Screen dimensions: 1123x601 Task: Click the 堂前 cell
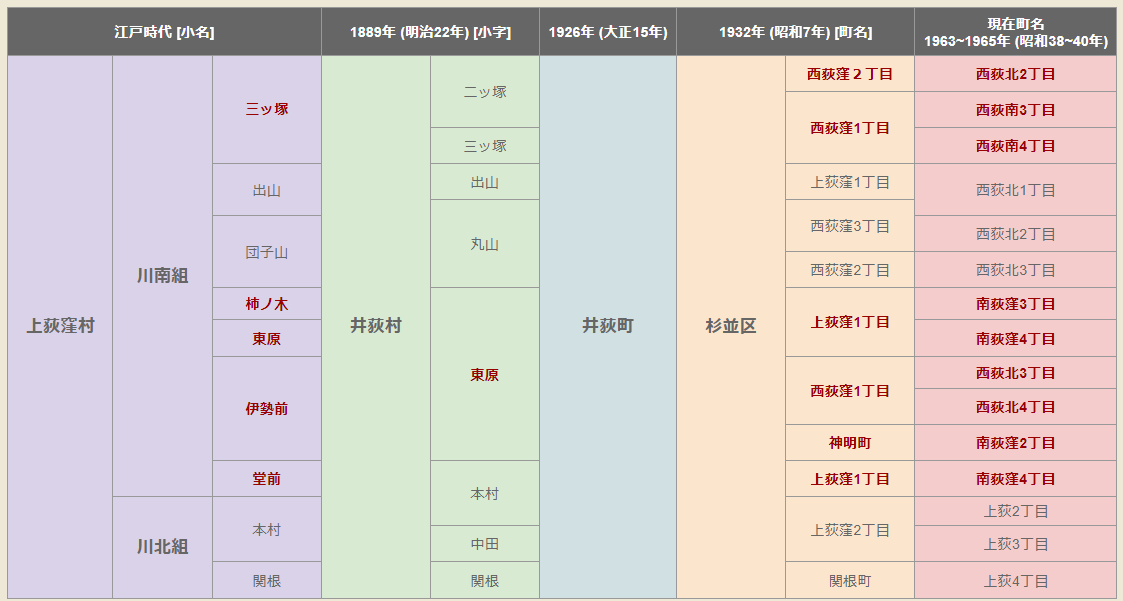(267, 479)
